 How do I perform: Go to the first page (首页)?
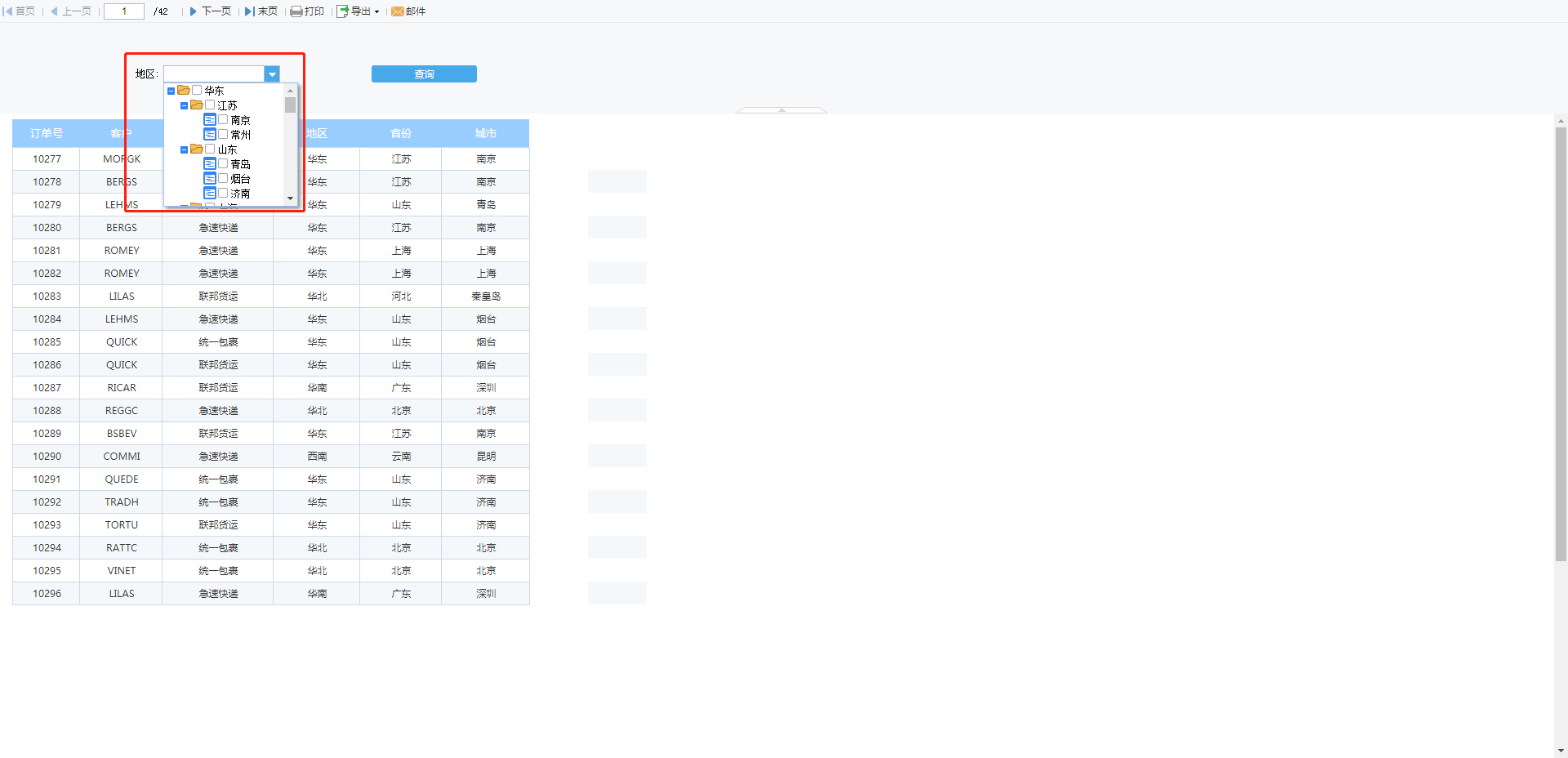coord(20,11)
